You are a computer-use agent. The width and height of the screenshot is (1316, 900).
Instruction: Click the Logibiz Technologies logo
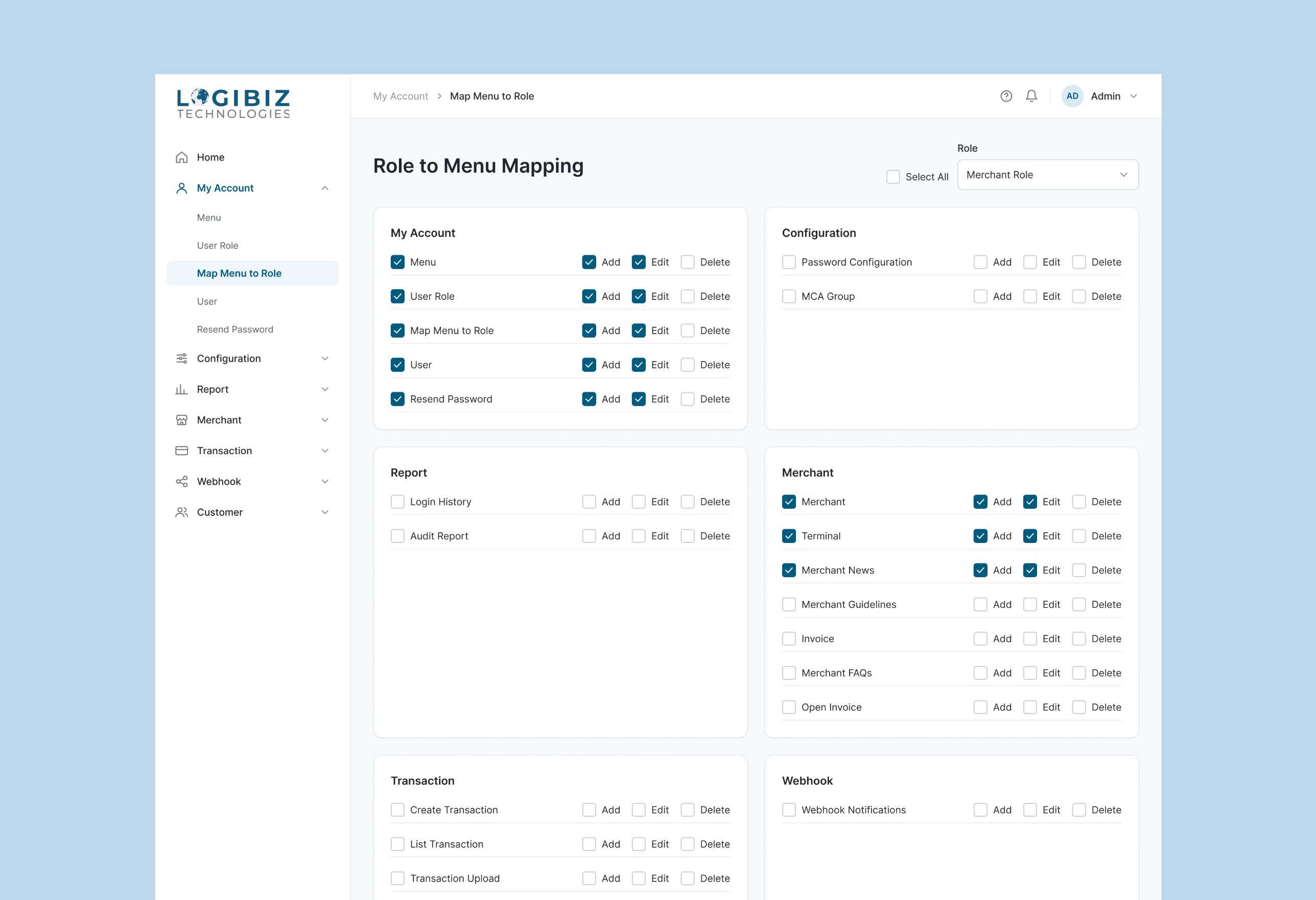point(233,104)
